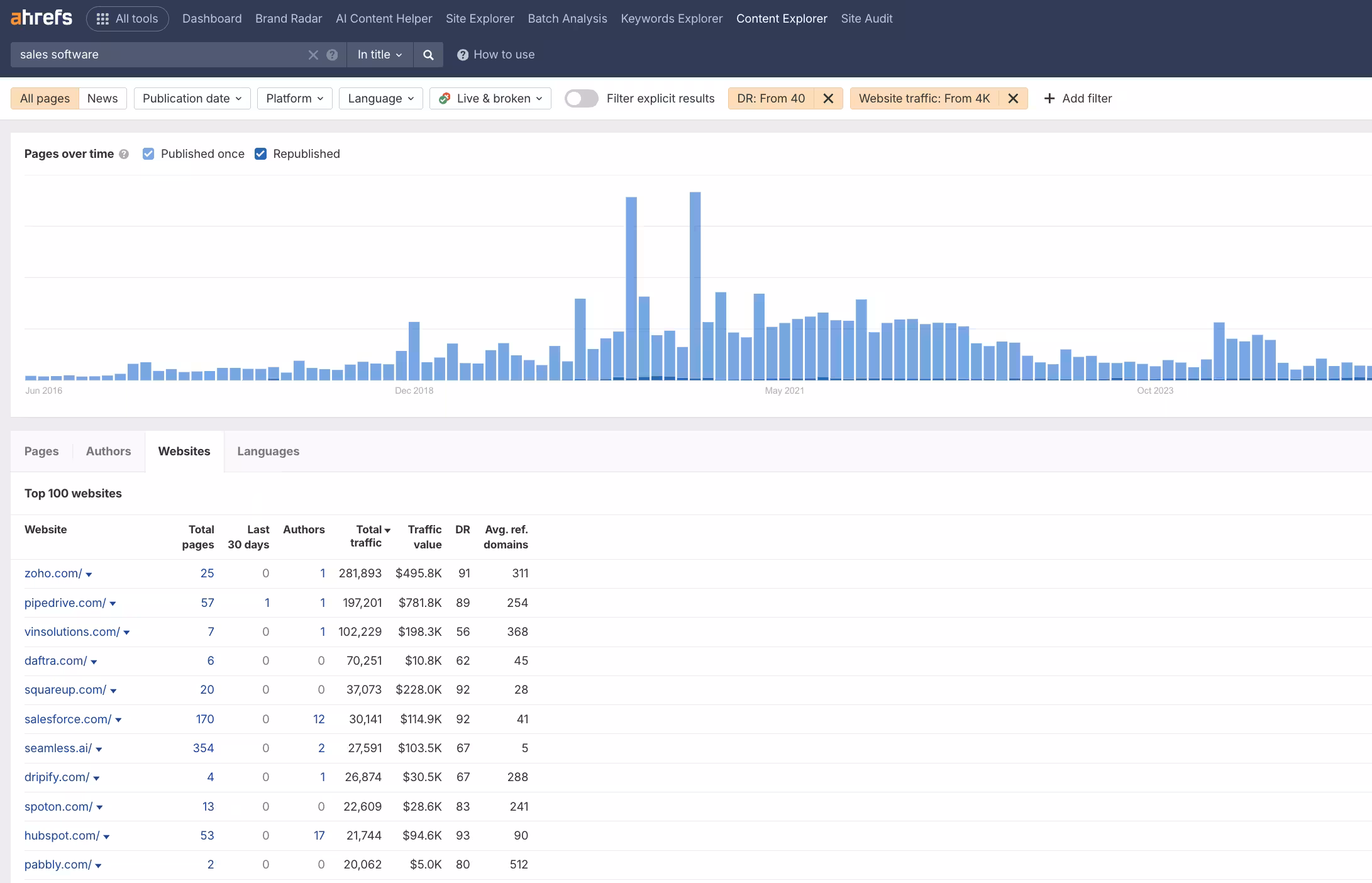
Task: Click the Ahrefs logo
Action: (x=41, y=18)
